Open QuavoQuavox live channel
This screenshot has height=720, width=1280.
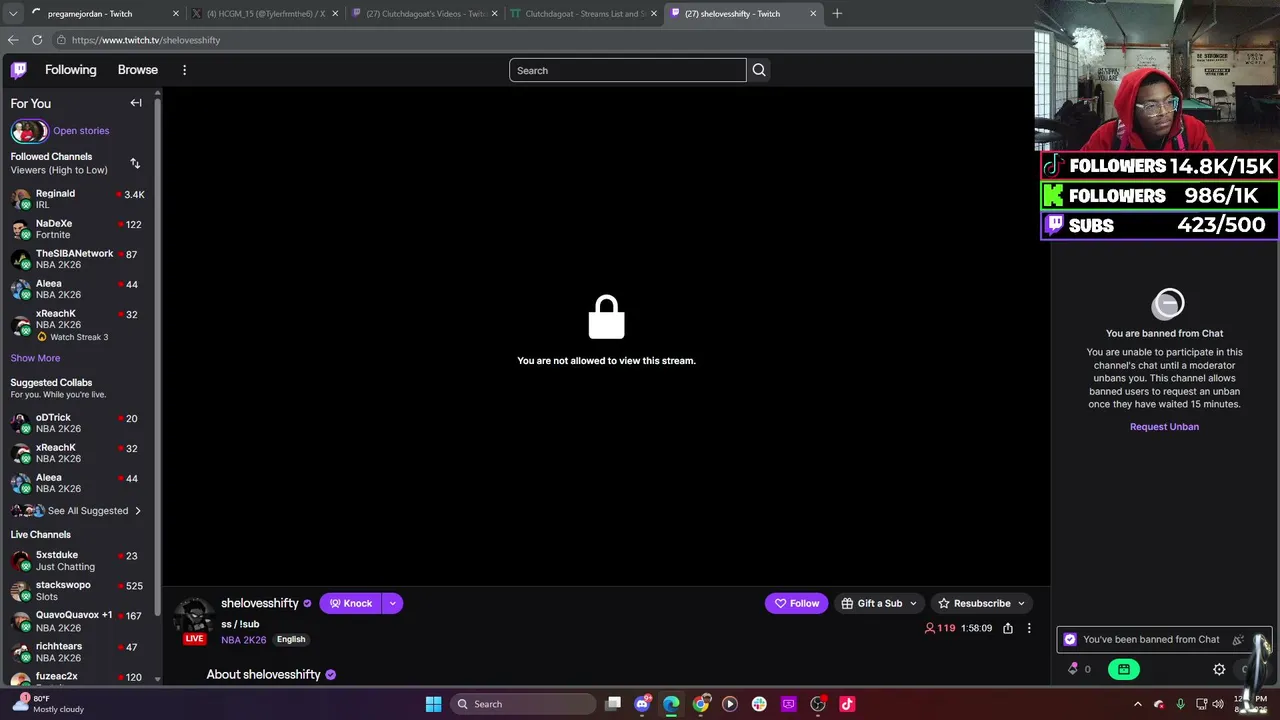point(78,621)
